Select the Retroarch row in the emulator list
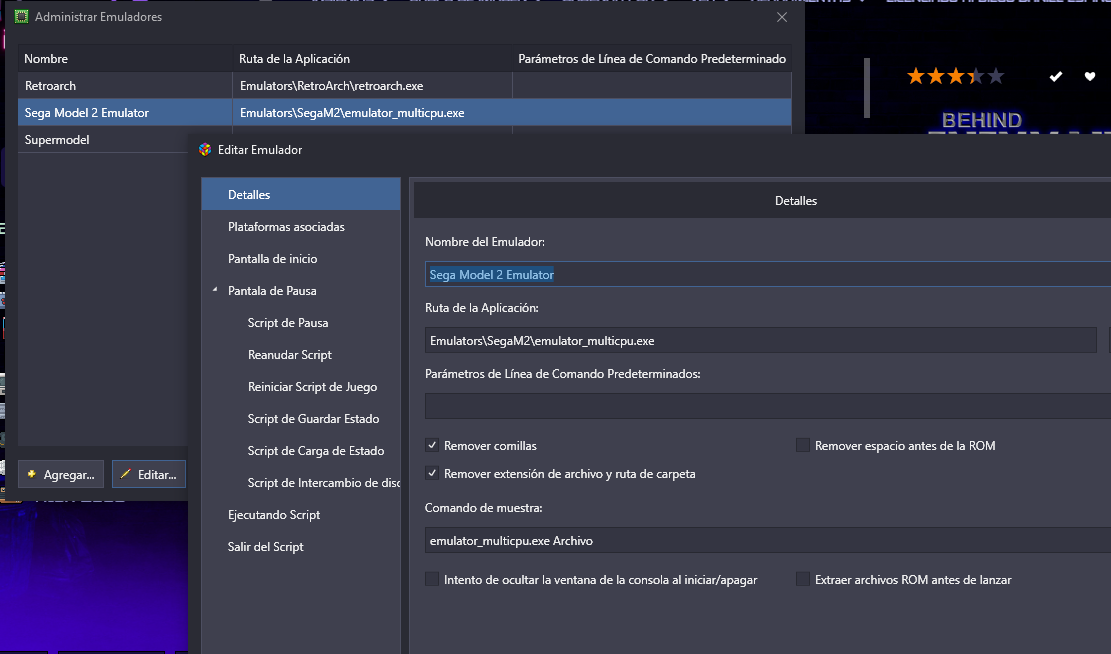This screenshot has width=1111, height=654. 405,86
